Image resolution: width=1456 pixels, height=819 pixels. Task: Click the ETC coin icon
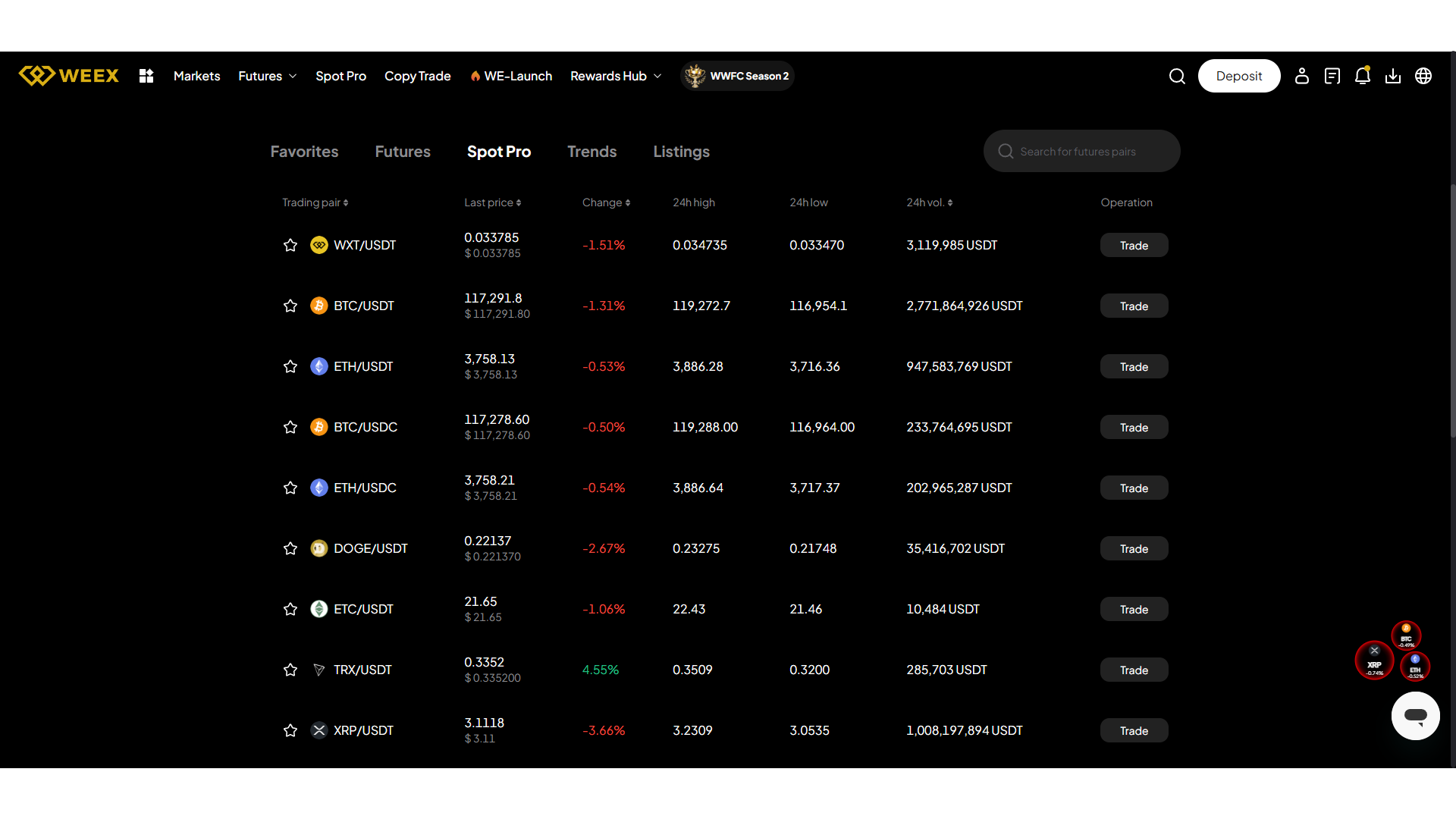tap(319, 609)
